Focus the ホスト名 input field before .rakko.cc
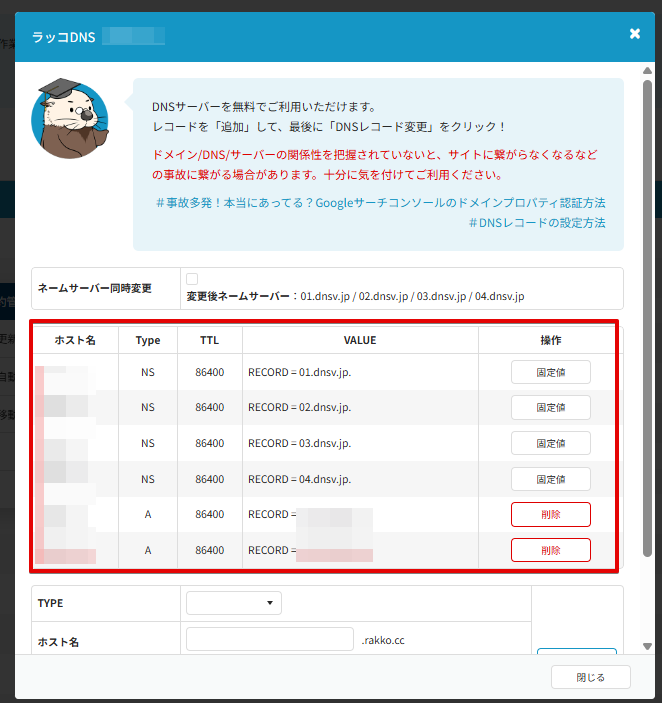Image resolution: width=662 pixels, height=703 pixels. click(270, 639)
